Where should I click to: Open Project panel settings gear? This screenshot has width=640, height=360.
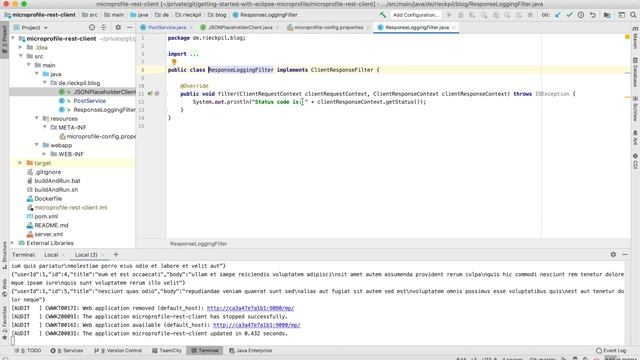118,27
